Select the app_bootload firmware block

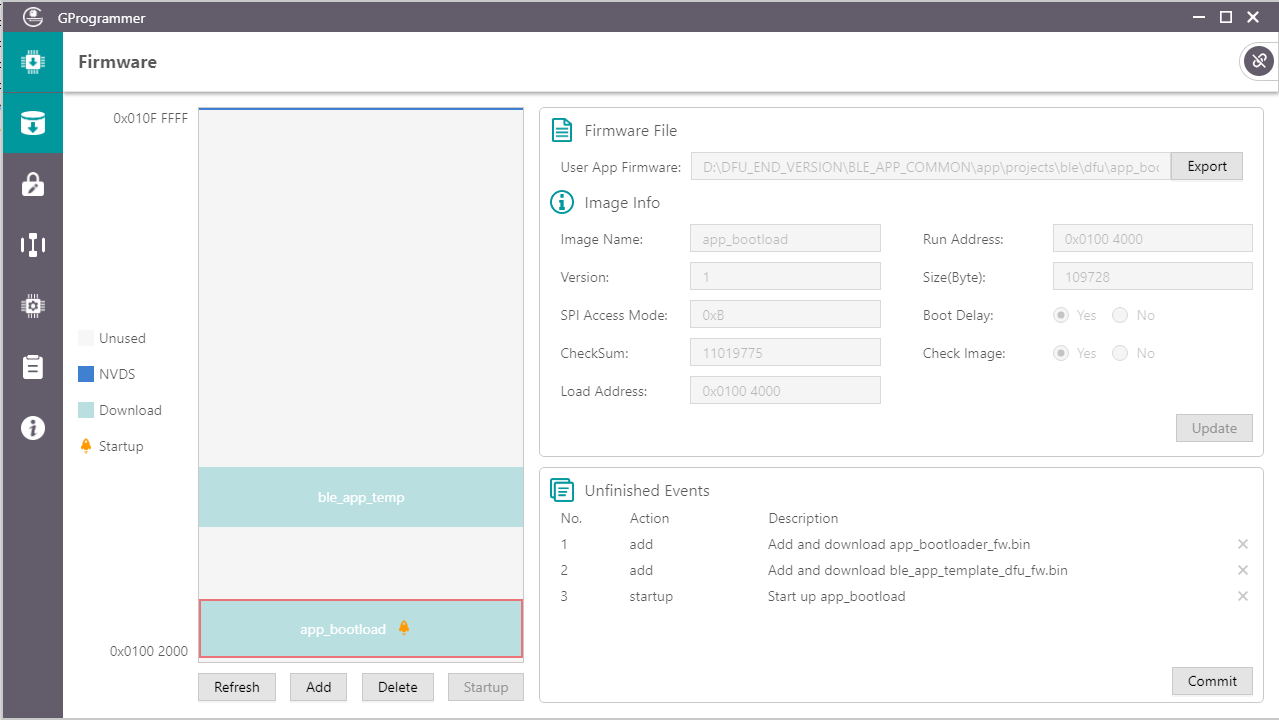point(361,629)
